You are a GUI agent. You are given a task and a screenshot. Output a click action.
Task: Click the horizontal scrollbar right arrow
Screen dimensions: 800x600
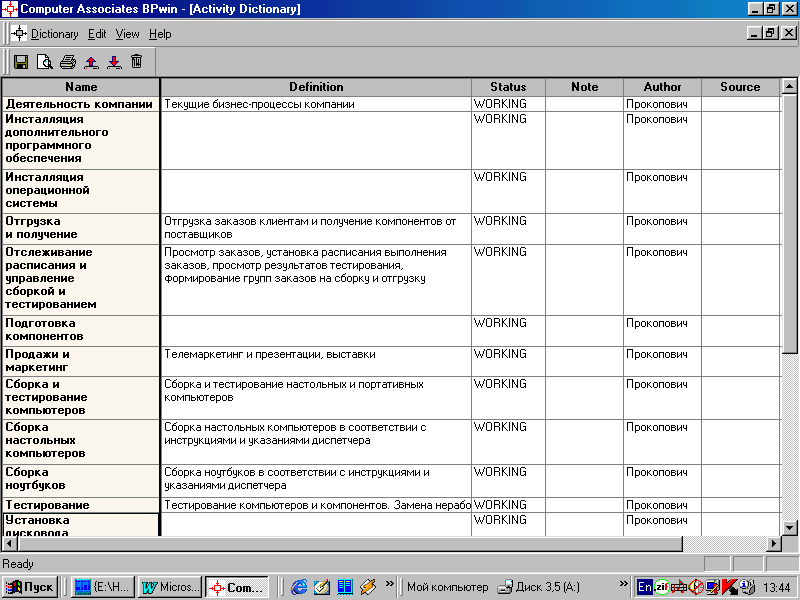click(774, 544)
